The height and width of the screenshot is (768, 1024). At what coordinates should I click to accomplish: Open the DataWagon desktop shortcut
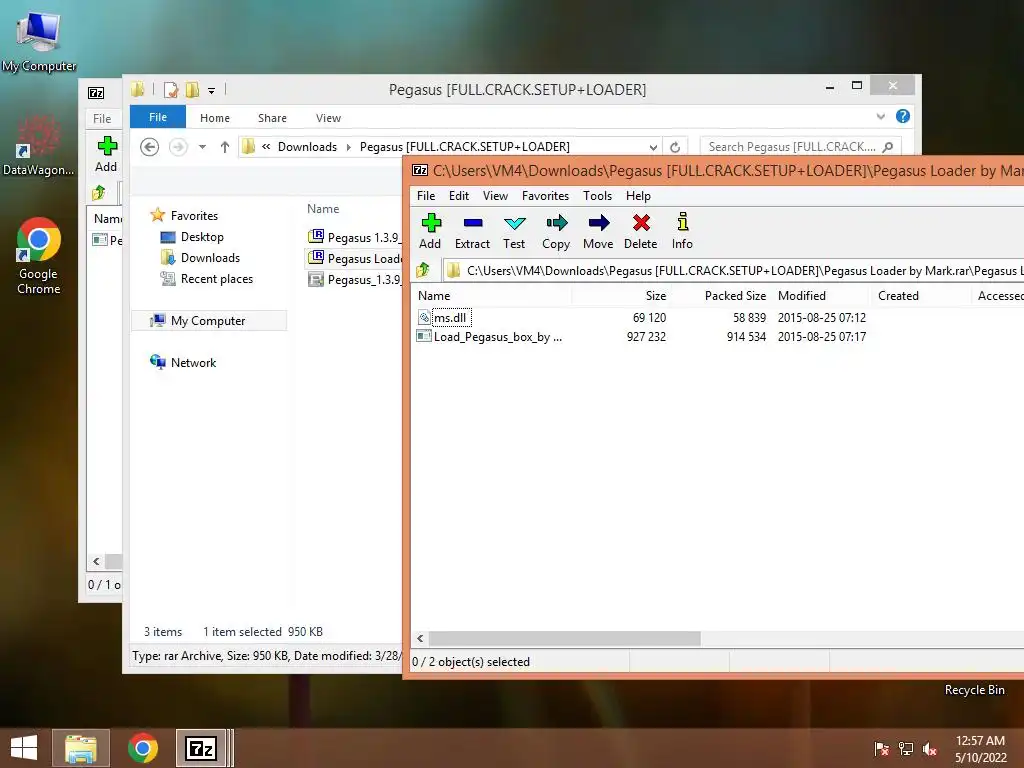point(39,145)
